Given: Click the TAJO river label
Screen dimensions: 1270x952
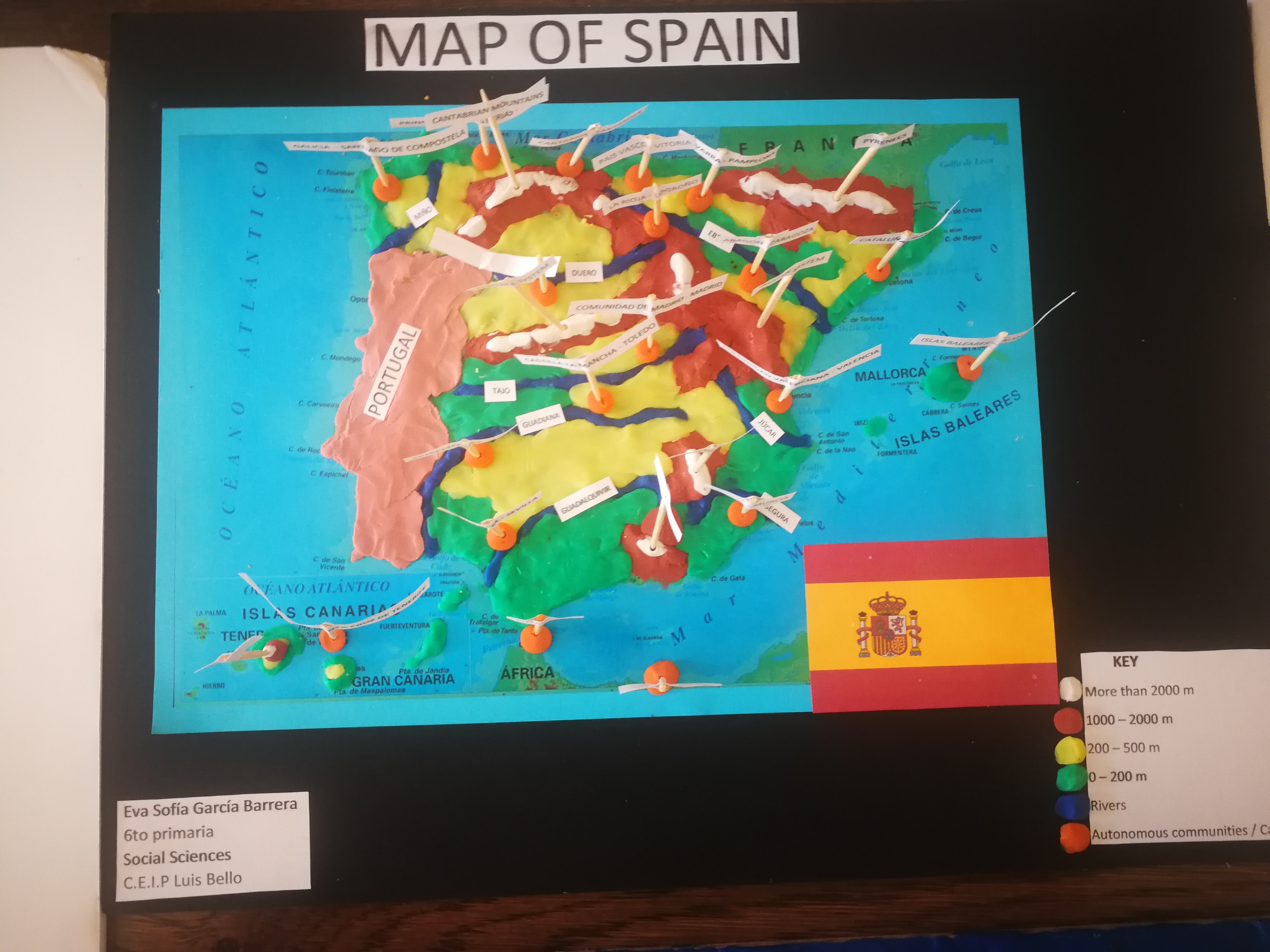Looking at the screenshot, I should (x=501, y=390).
